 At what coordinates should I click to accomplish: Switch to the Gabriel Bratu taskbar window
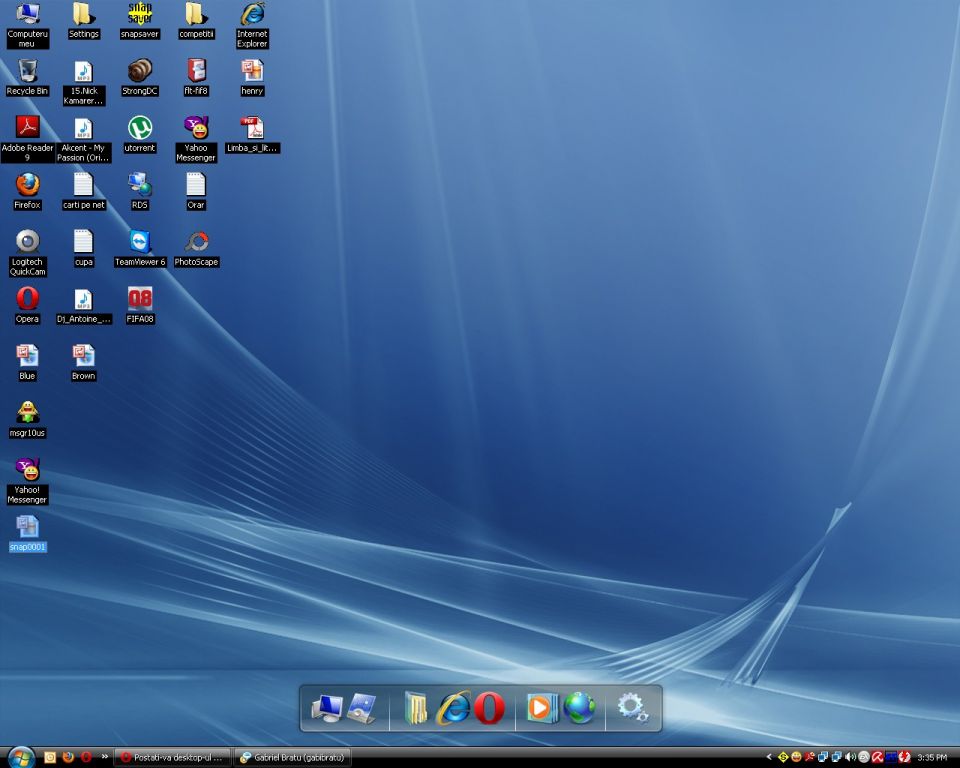tap(292, 757)
